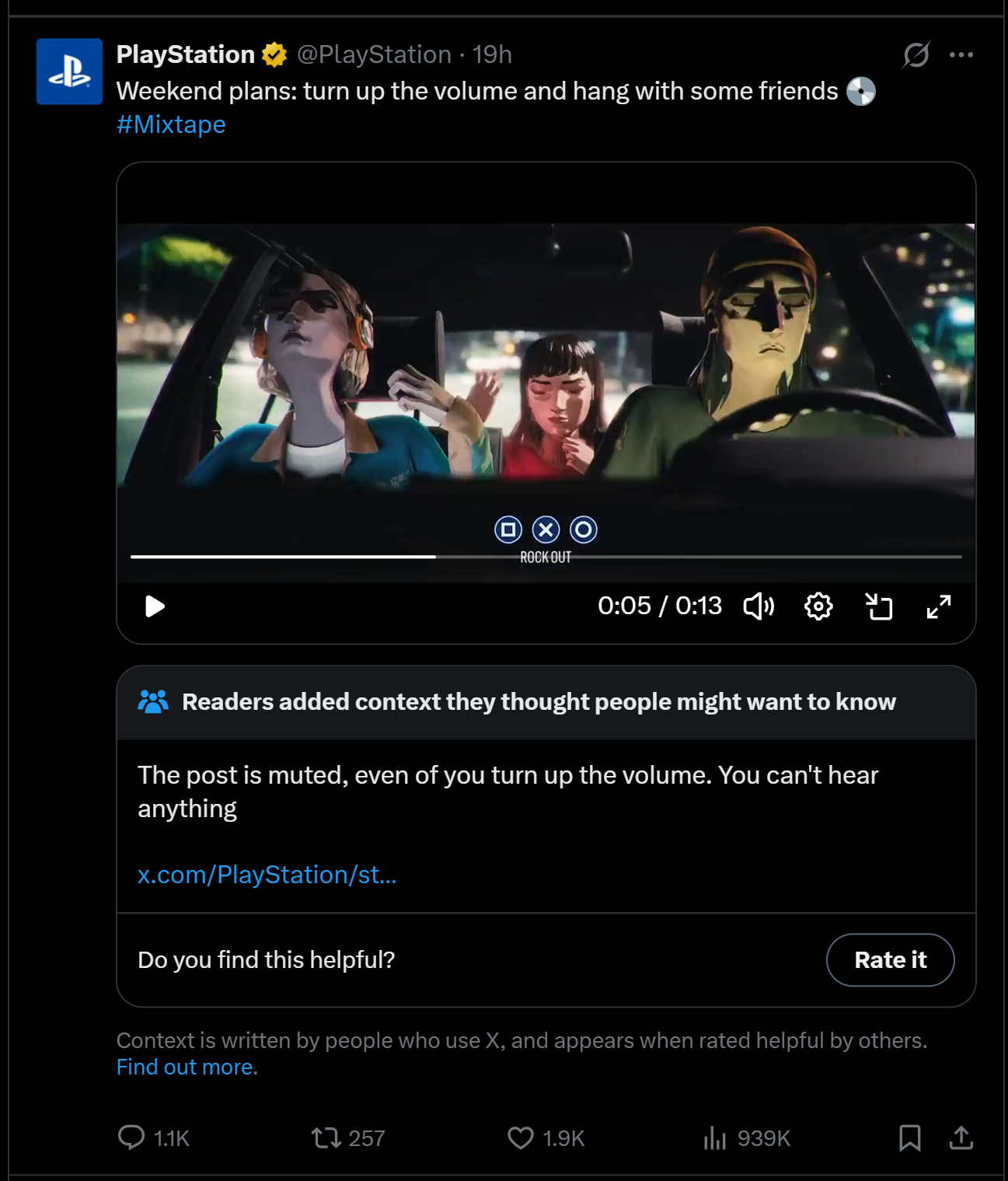Toggle picture-in-picture mode for the video

click(x=879, y=606)
